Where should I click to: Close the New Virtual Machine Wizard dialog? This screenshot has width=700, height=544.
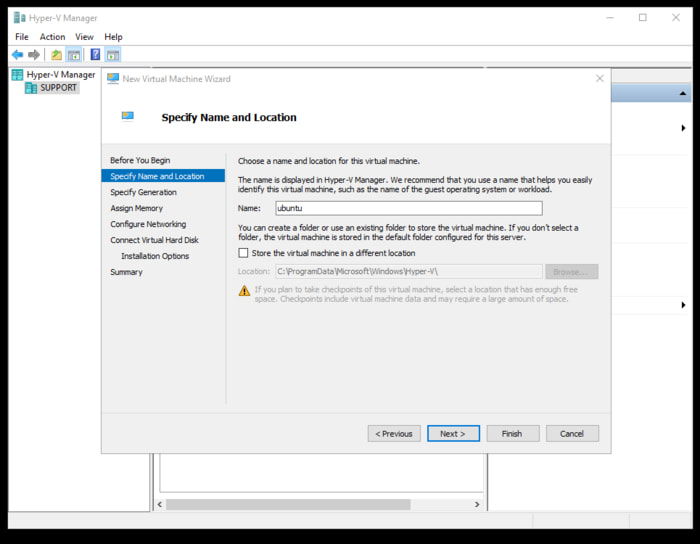600,79
